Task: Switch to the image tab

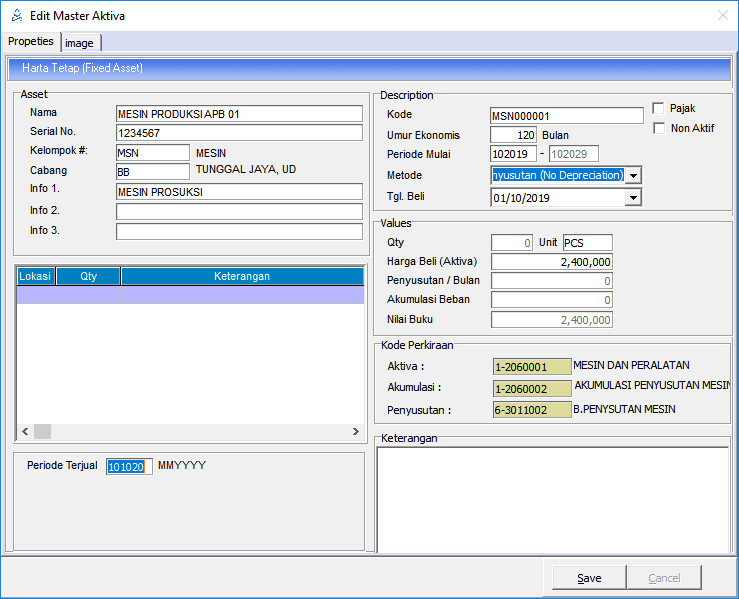Action: (x=80, y=43)
